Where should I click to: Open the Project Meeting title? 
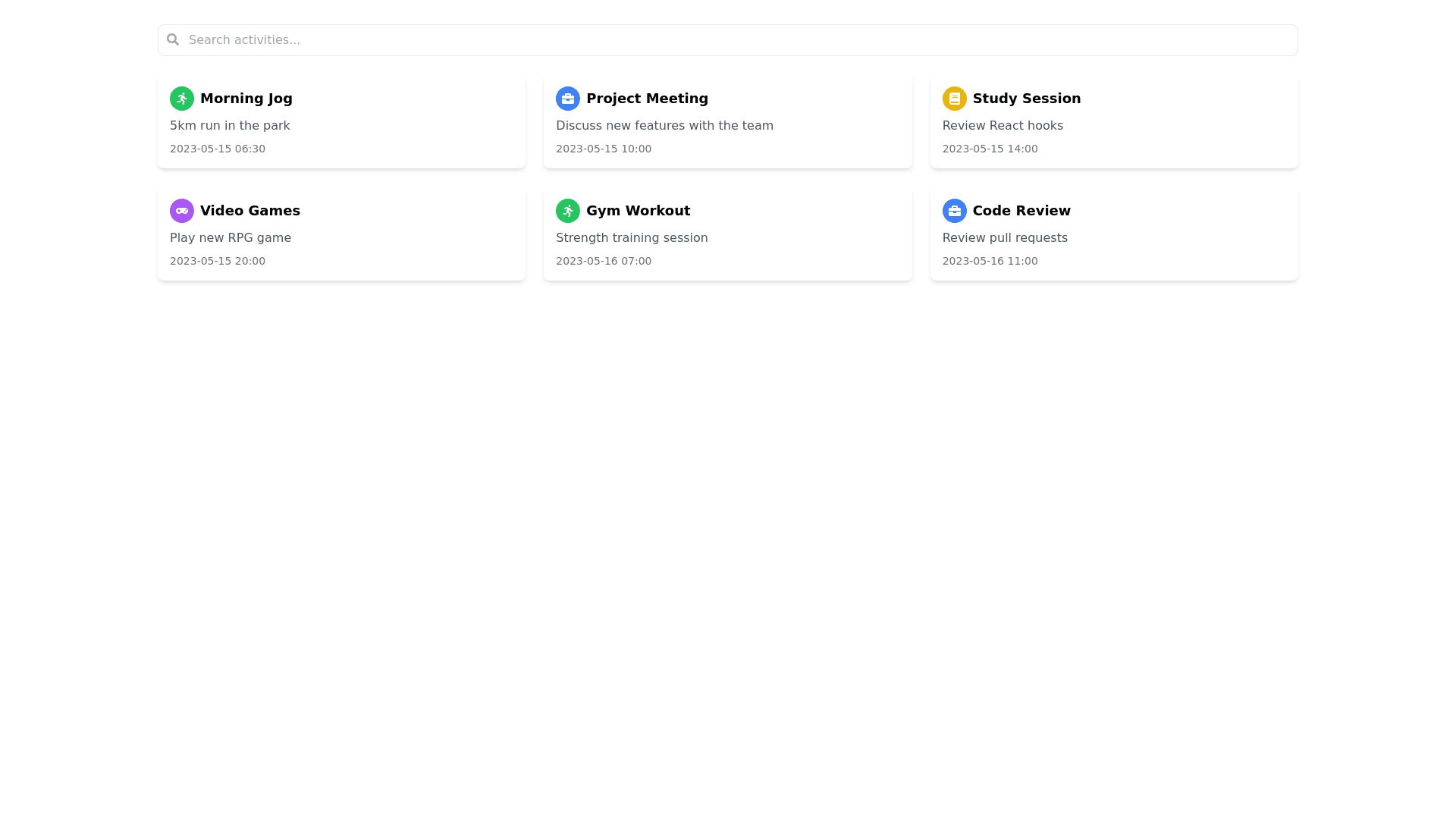coord(647,99)
